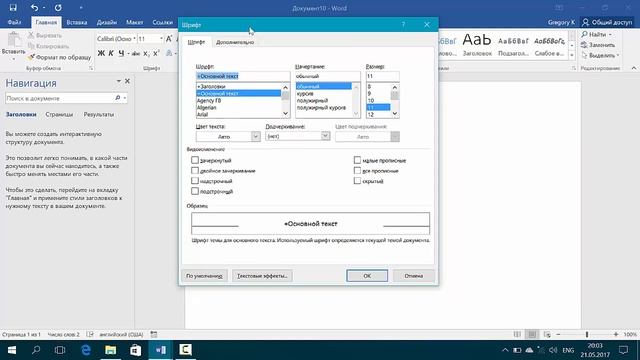640x360 pixels.
Task: Switch to Print Layout view in status bar
Action: pyautogui.click(x=532, y=334)
